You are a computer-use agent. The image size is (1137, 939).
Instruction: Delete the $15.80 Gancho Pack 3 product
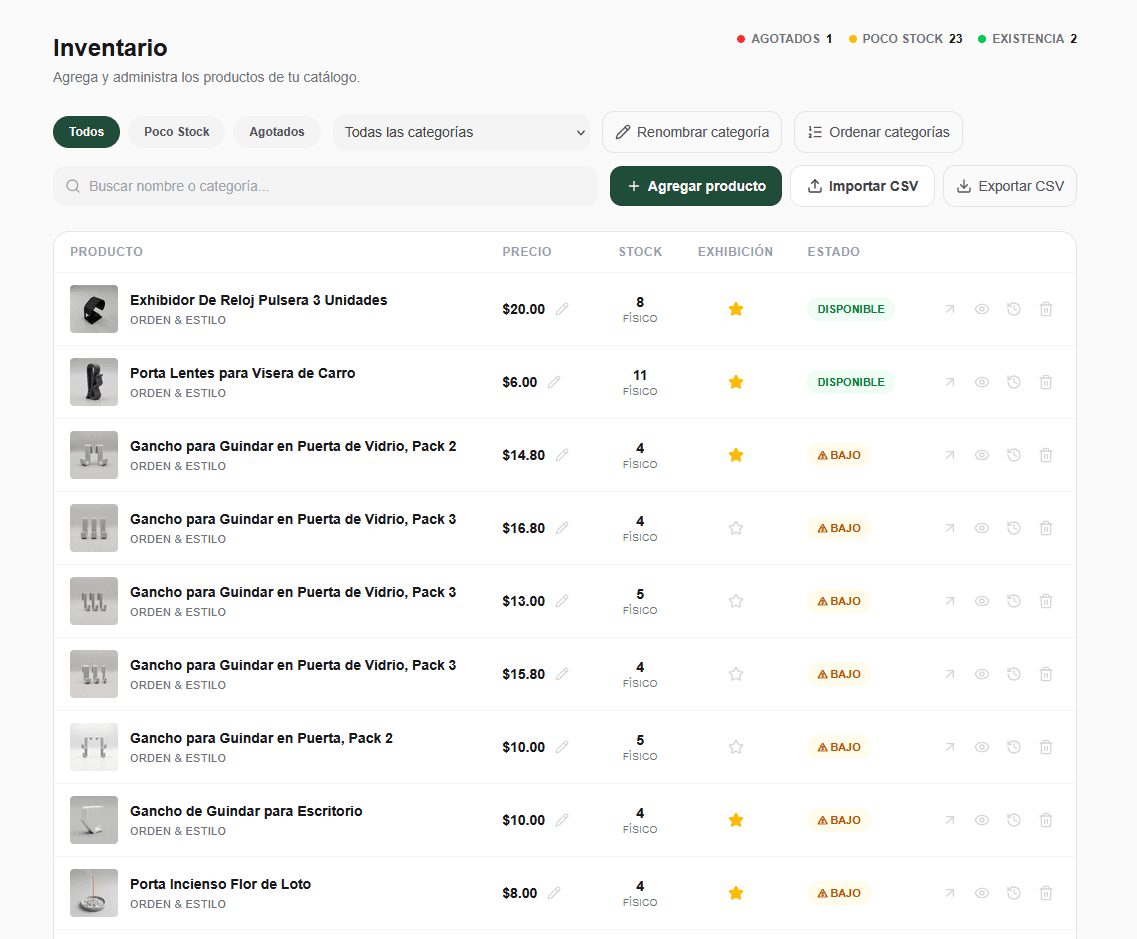point(1046,674)
